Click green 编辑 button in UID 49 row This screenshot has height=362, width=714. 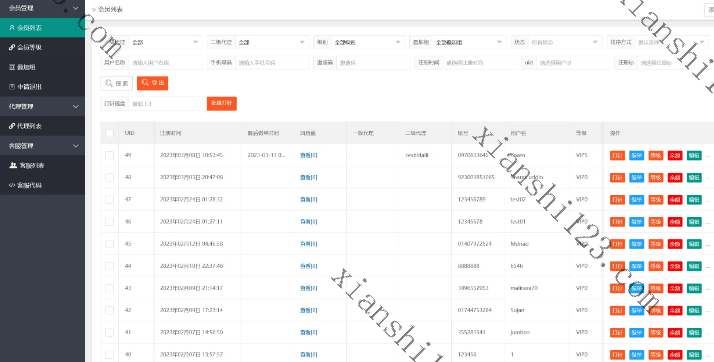click(x=694, y=155)
